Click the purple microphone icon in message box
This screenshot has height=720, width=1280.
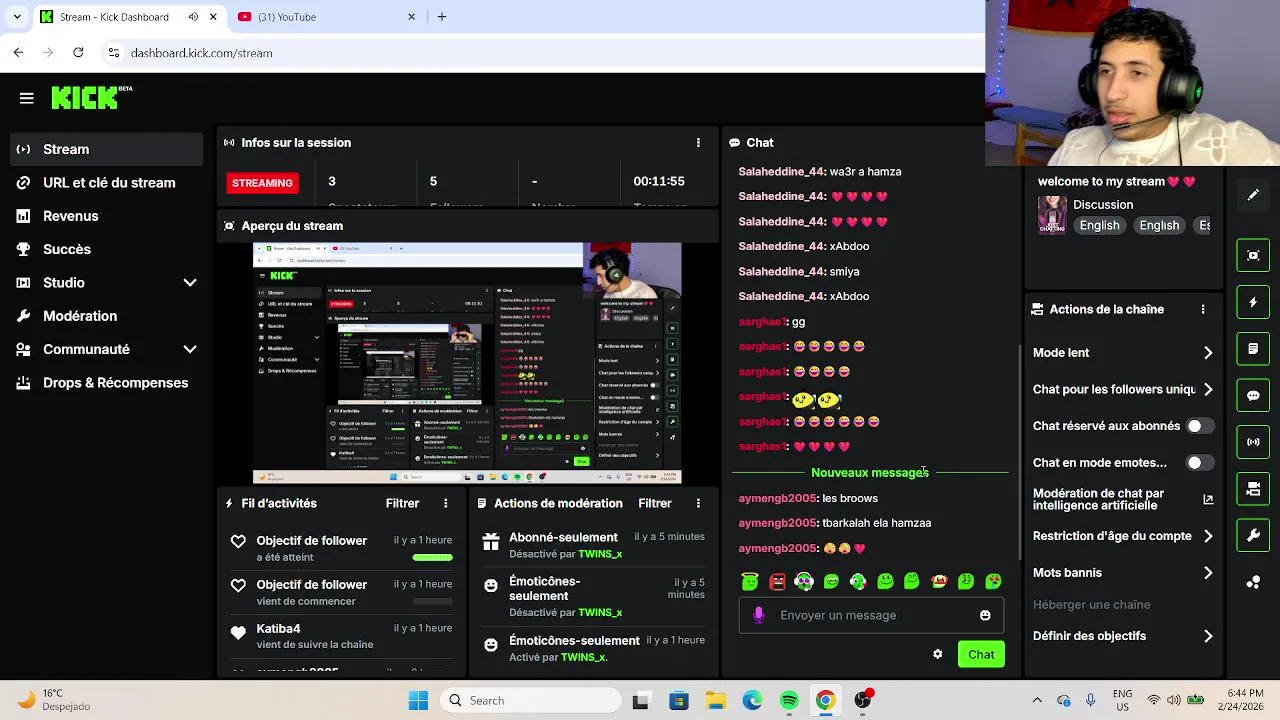point(758,615)
